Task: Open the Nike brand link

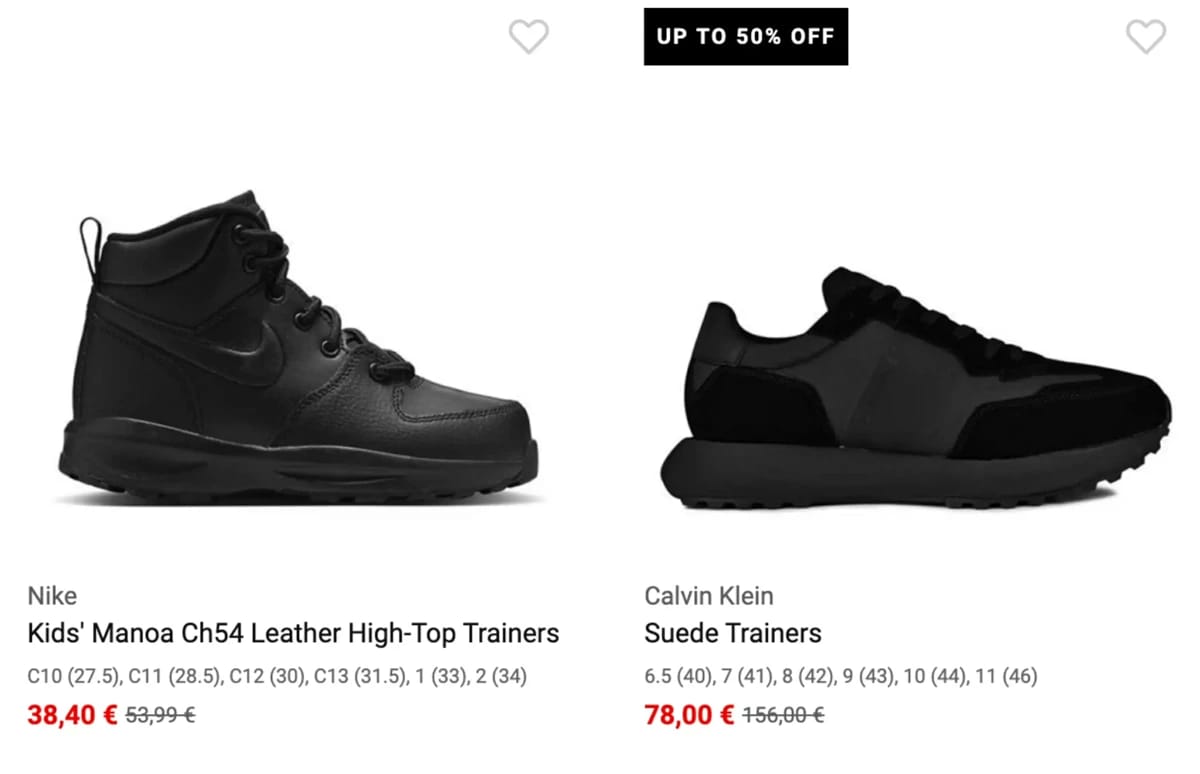Action: [52, 596]
